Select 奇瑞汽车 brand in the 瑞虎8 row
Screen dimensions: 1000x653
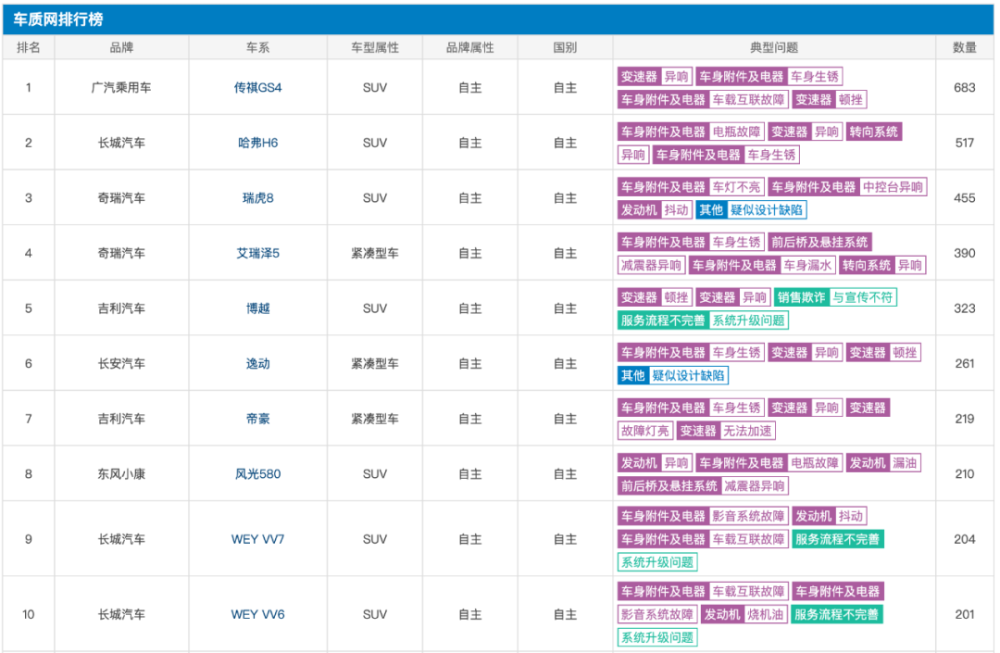(121, 198)
